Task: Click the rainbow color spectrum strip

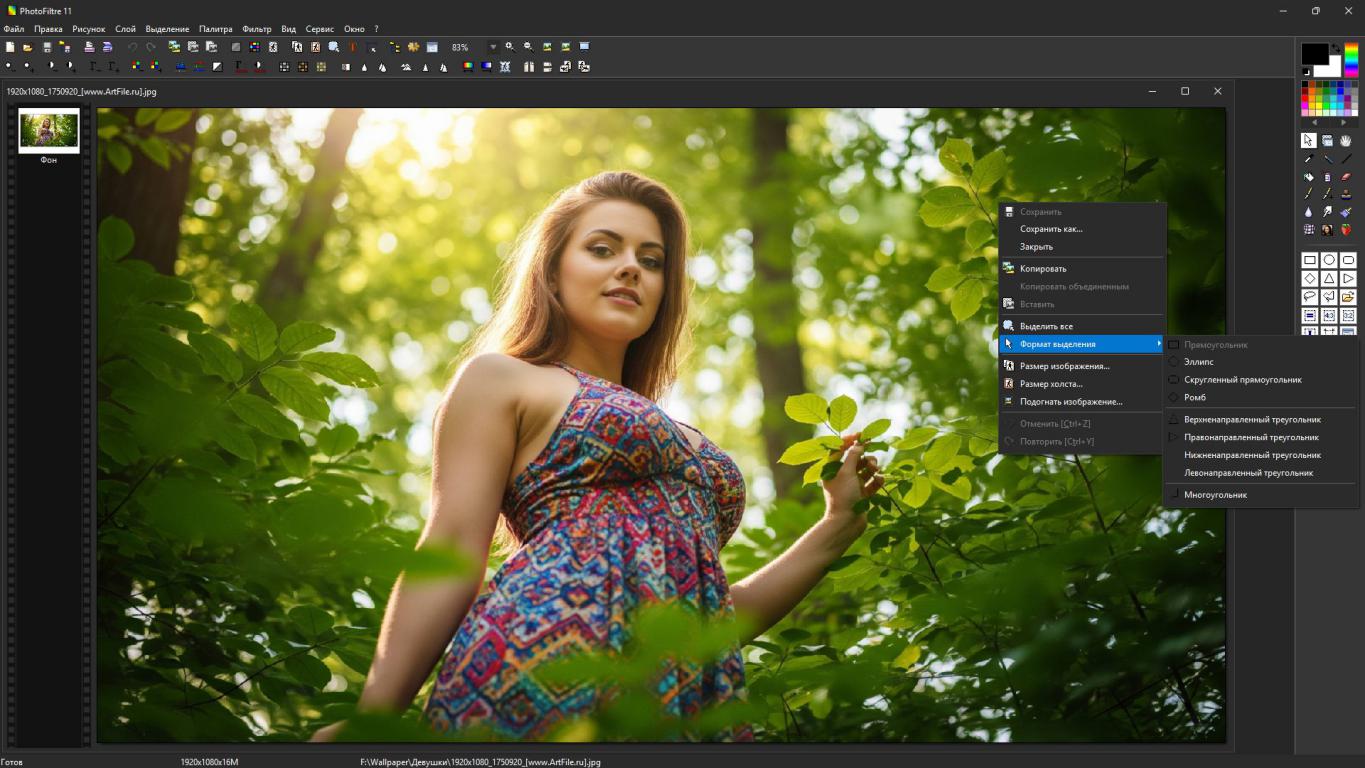Action: tap(1351, 60)
